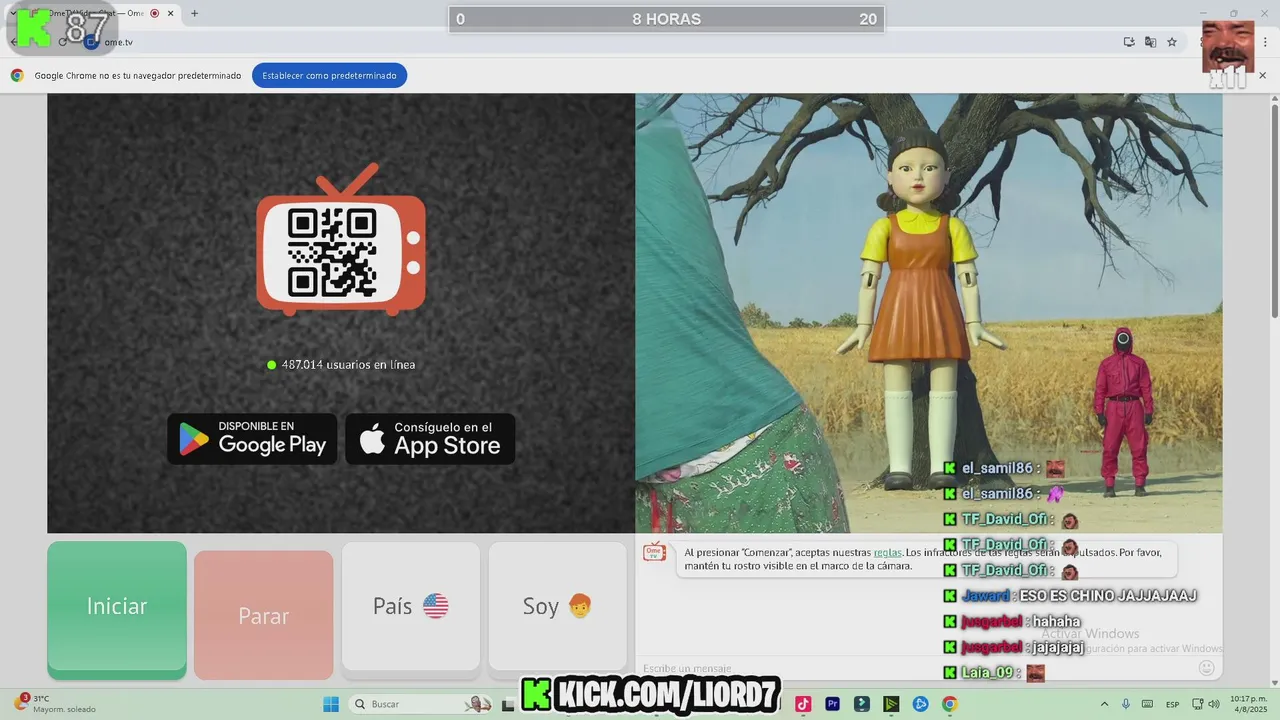The width and height of the screenshot is (1280, 720).
Task: Click the translate page icon
Action: click(1150, 42)
